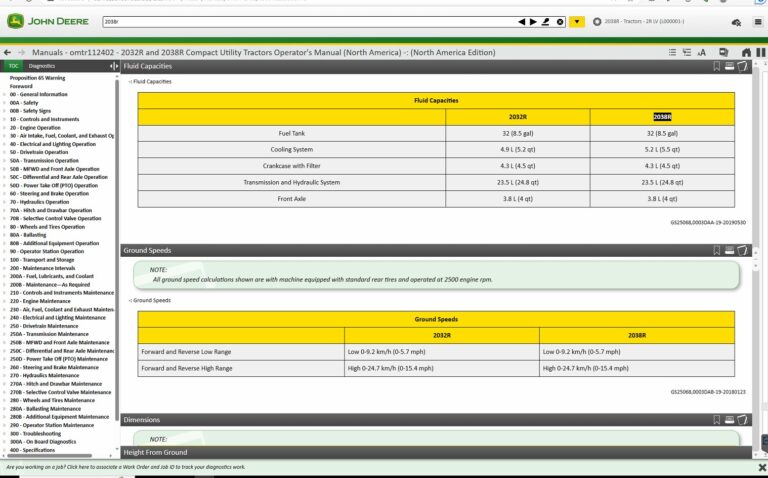Open 300A - On Board Diagnostics entry
Image resolution: width=768 pixels, height=478 pixels.
pyautogui.click(x=43, y=442)
